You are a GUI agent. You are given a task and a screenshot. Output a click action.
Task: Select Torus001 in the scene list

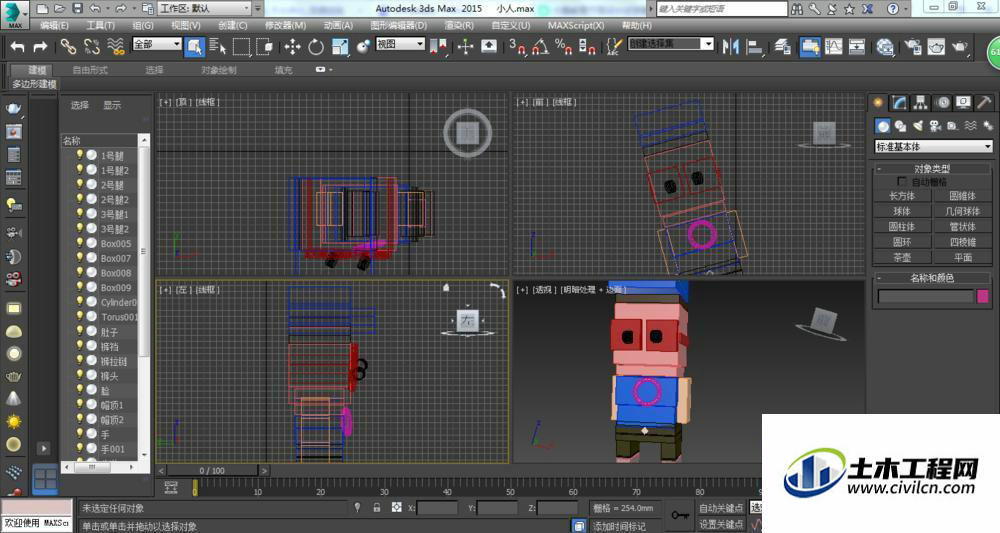click(x=119, y=317)
